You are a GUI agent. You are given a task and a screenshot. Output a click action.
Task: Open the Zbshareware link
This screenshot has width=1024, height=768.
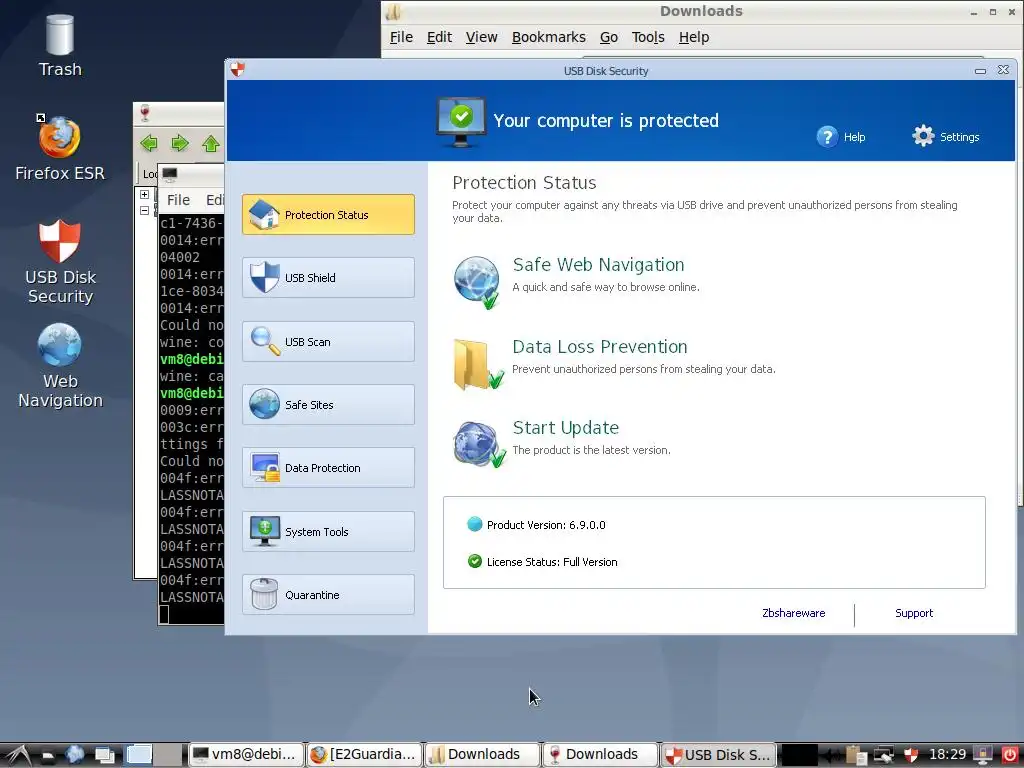(793, 613)
